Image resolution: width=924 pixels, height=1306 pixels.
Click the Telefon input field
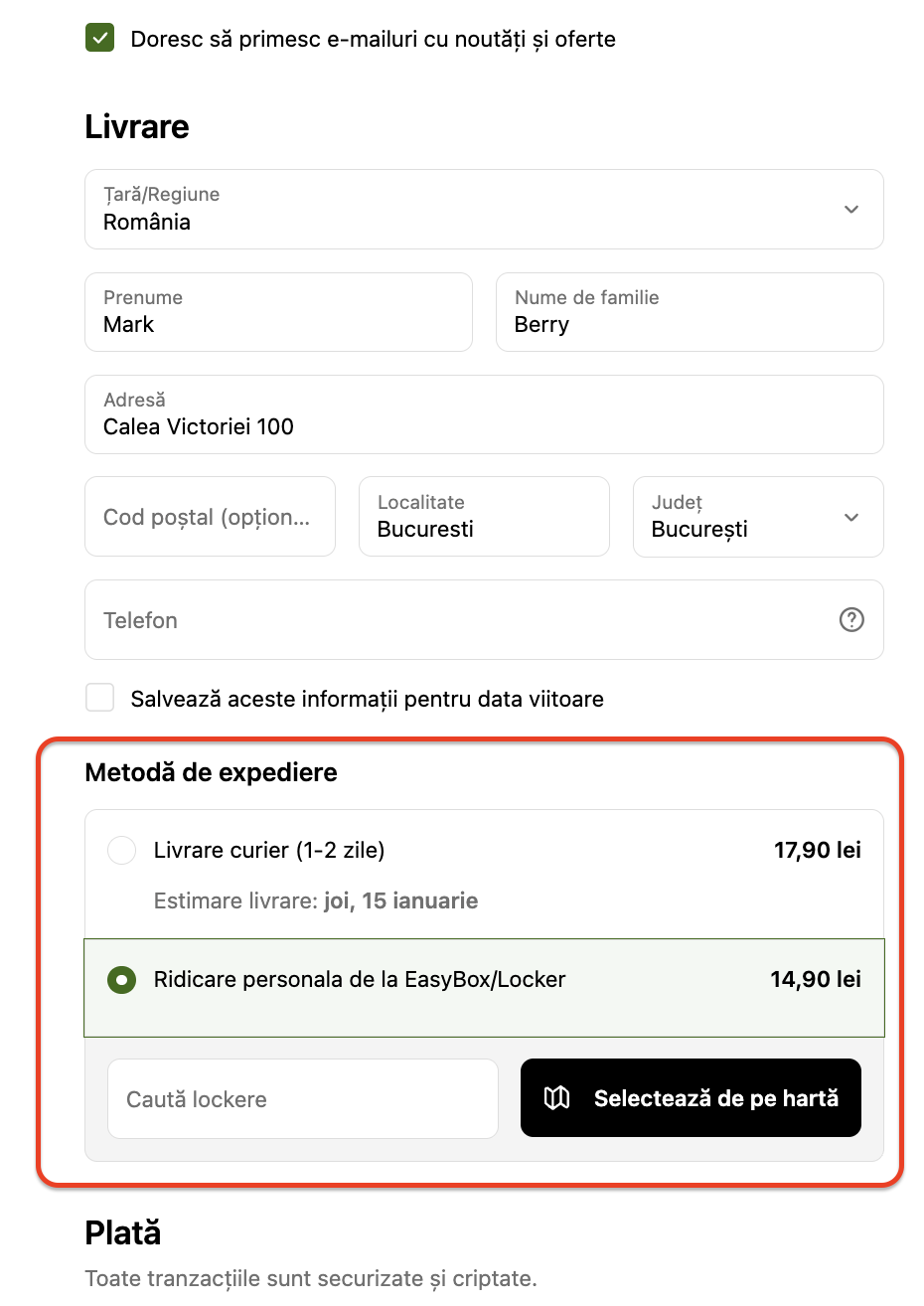point(457,620)
